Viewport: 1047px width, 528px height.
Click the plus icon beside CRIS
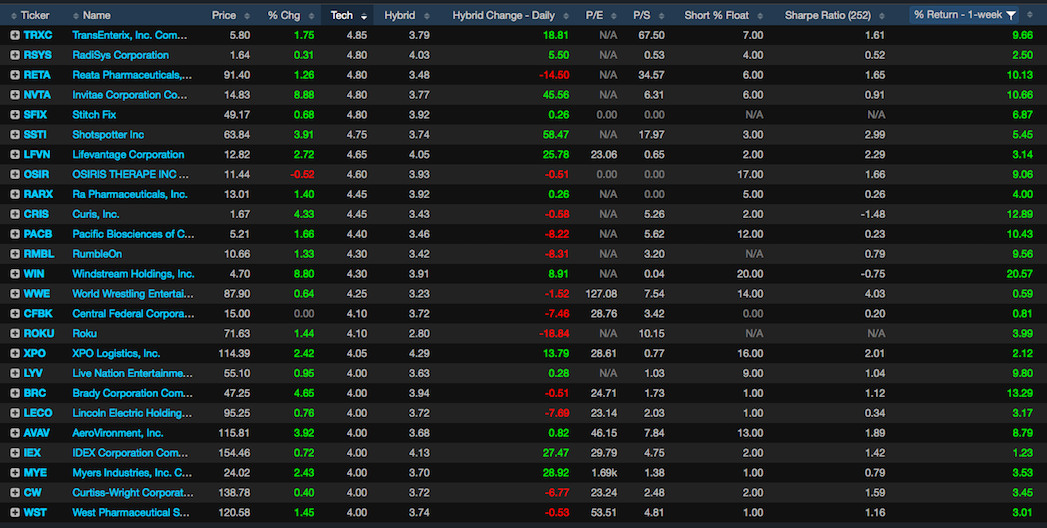pyautogui.click(x=15, y=214)
